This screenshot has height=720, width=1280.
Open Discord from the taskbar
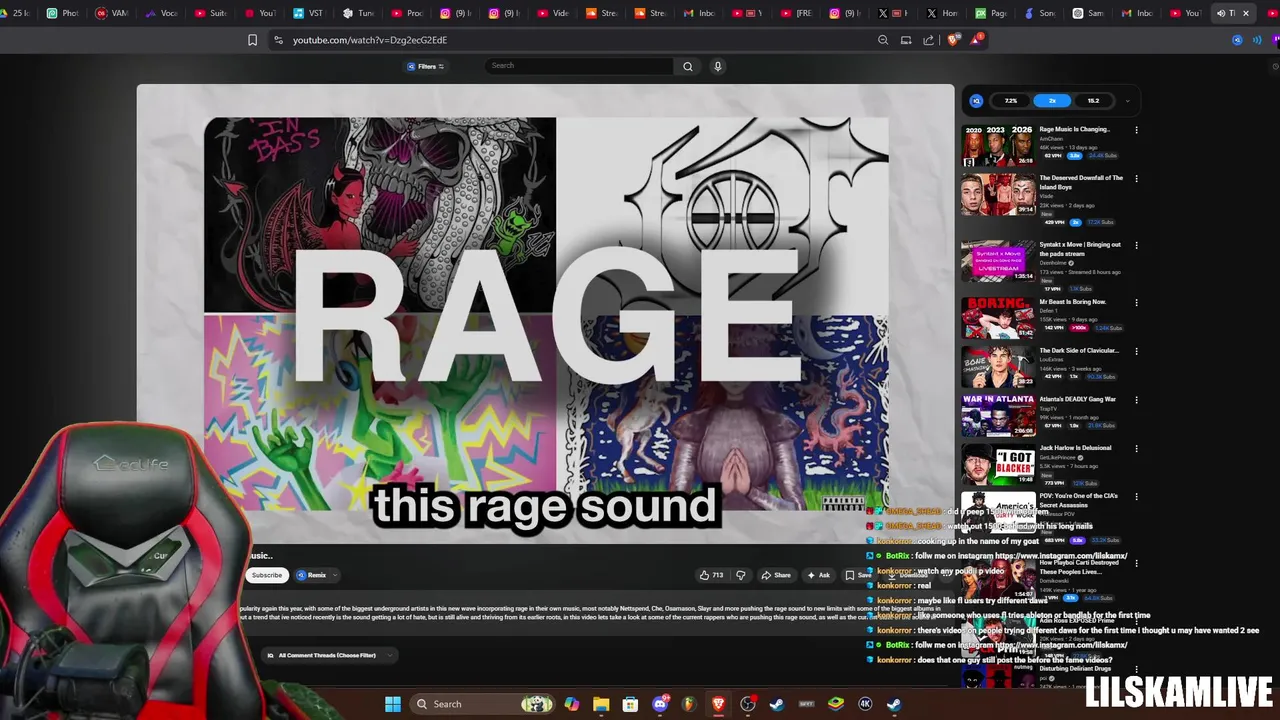click(x=660, y=704)
